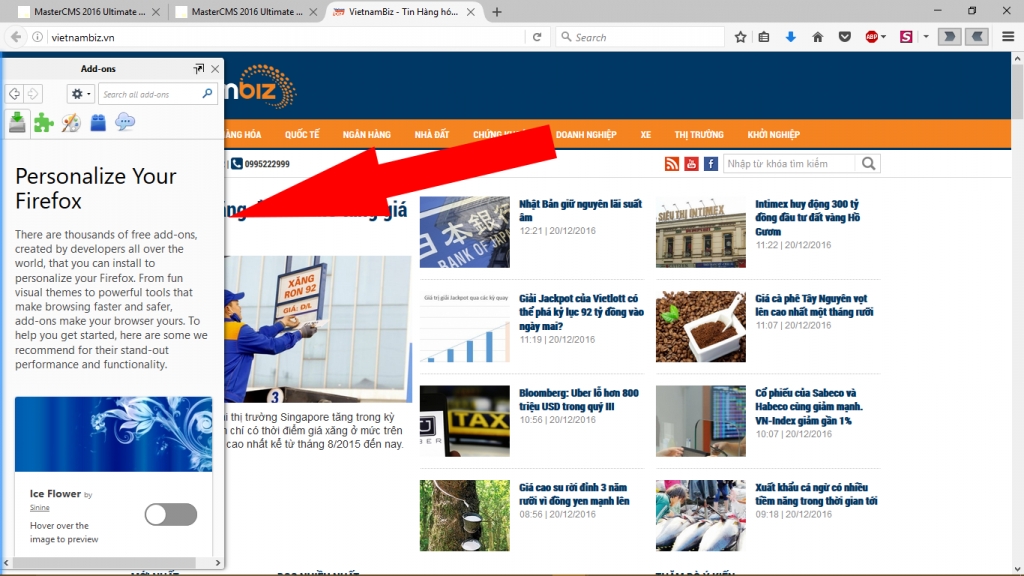Screen dimensions: 1024x576
Task: Open NHÀ ĐẤT menu item
Action: pyautogui.click(x=432, y=135)
